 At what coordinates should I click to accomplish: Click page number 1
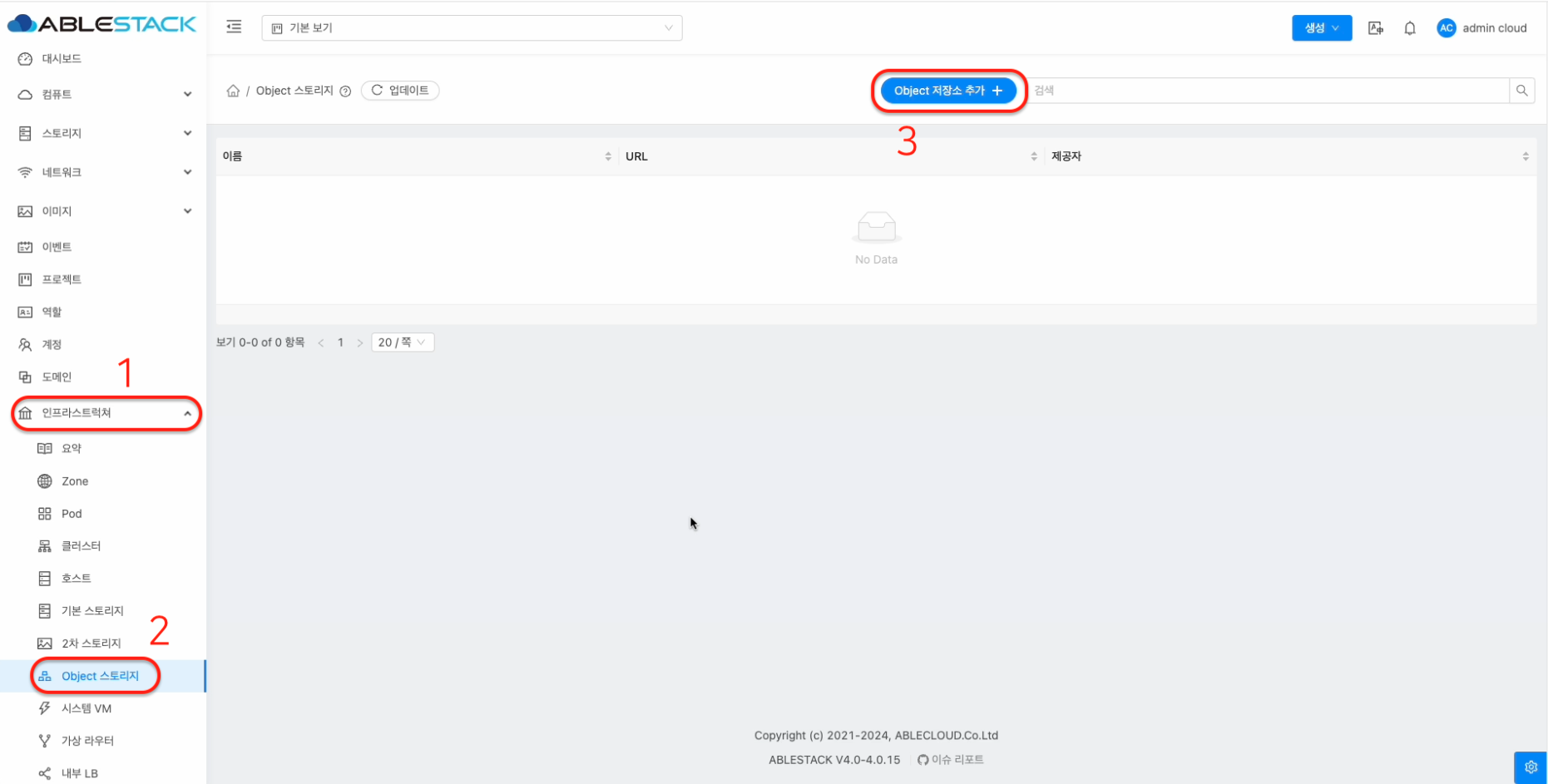point(340,343)
